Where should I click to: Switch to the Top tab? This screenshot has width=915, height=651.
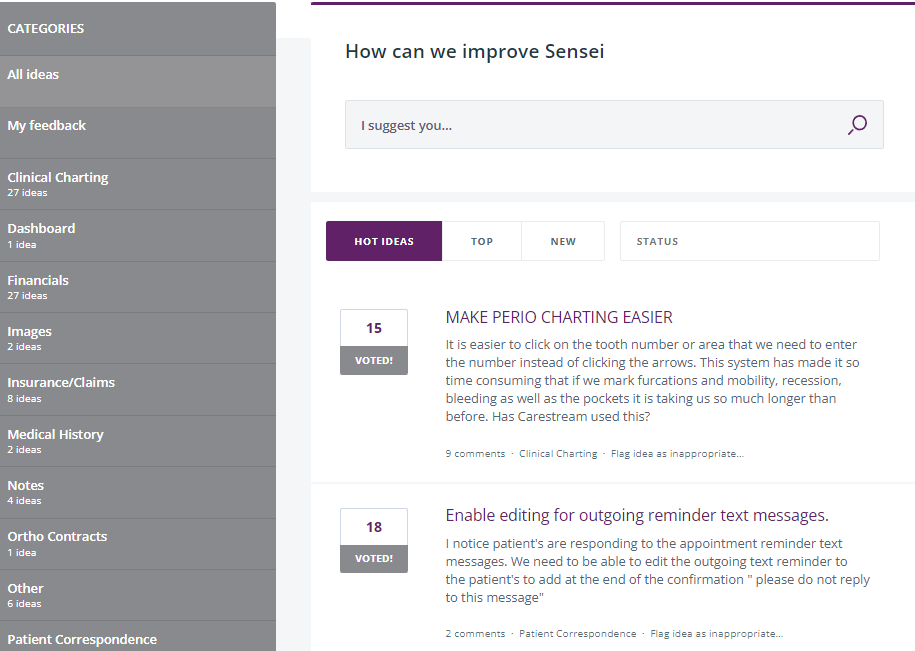[482, 241]
